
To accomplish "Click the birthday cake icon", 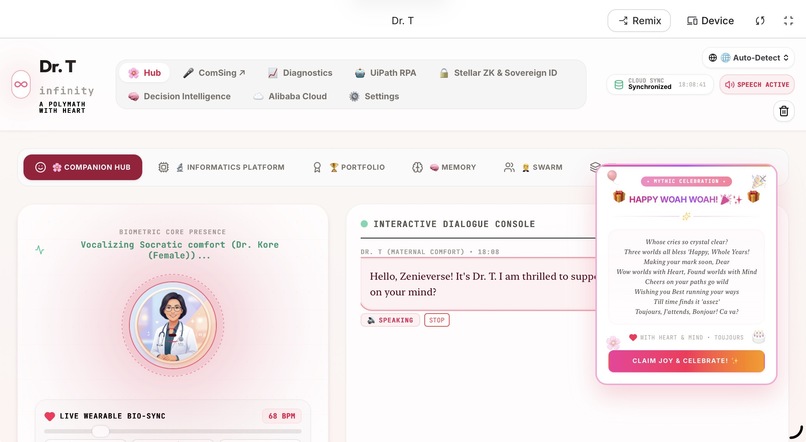I will [759, 337].
